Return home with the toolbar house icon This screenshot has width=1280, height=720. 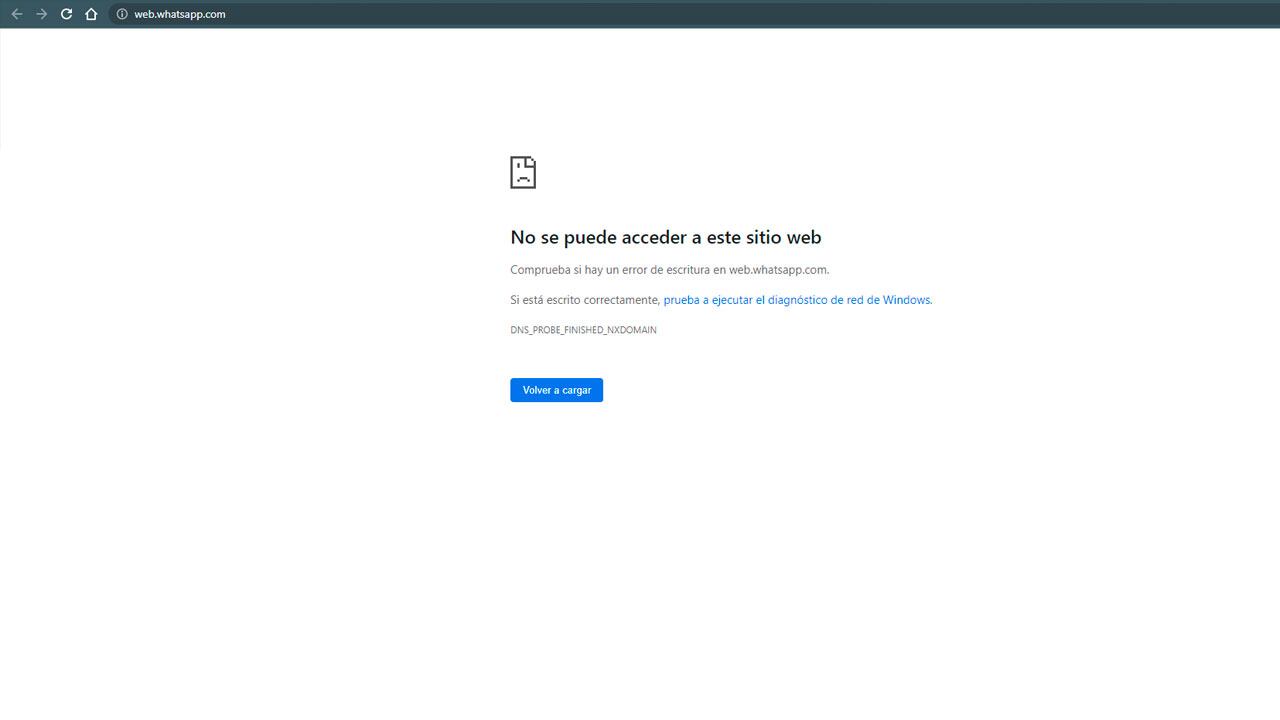click(x=90, y=14)
